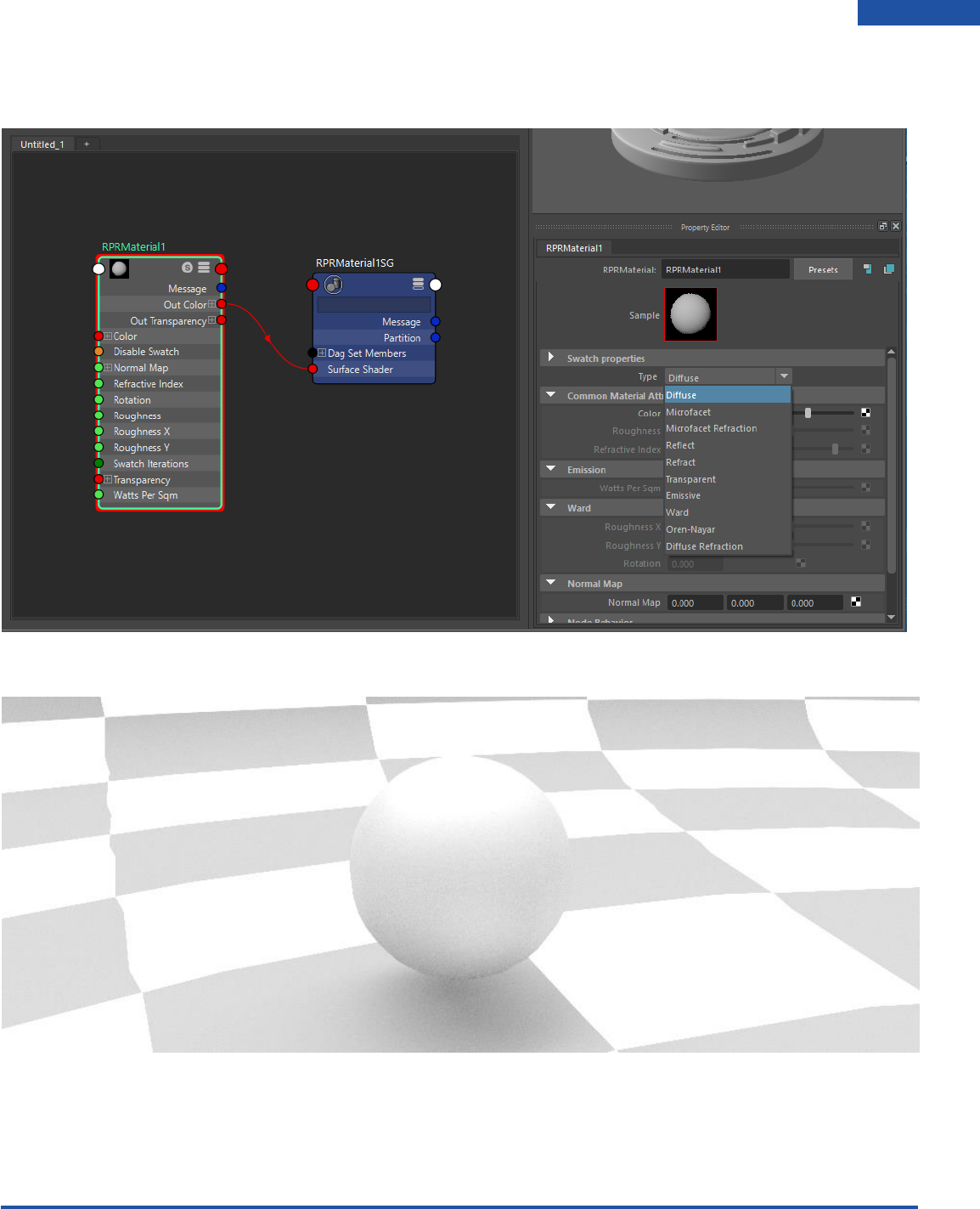
Task: Click the RPRMaterial1 node sphere swatch icon
Action: pyautogui.click(x=120, y=268)
